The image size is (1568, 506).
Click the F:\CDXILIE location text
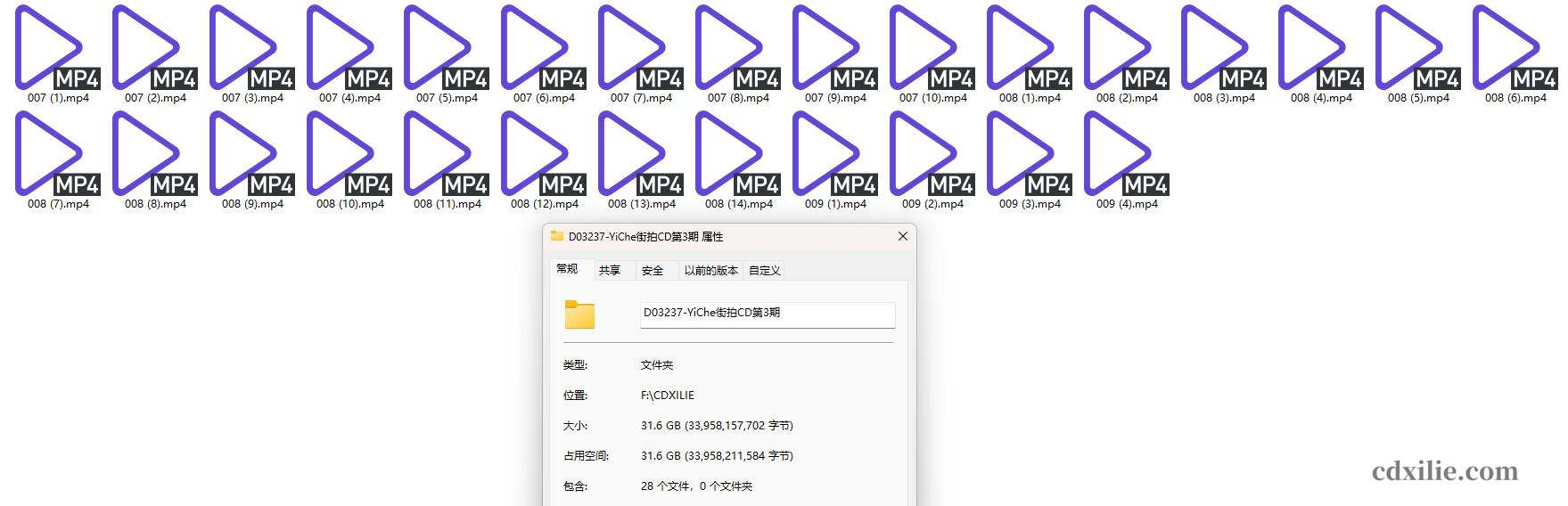[x=668, y=395]
